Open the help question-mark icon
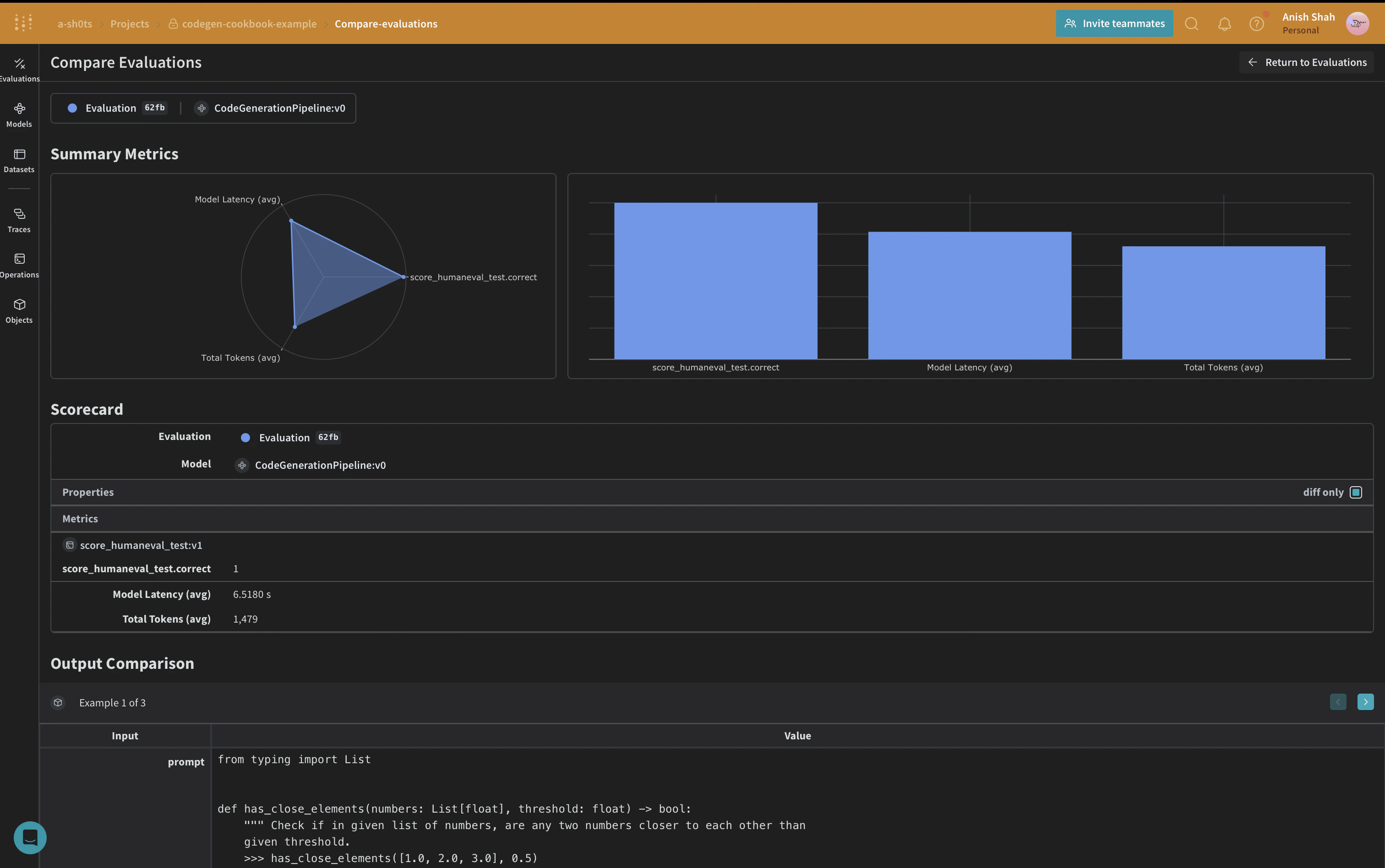Image resolution: width=1385 pixels, height=868 pixels. click(x=1256, y=23)
